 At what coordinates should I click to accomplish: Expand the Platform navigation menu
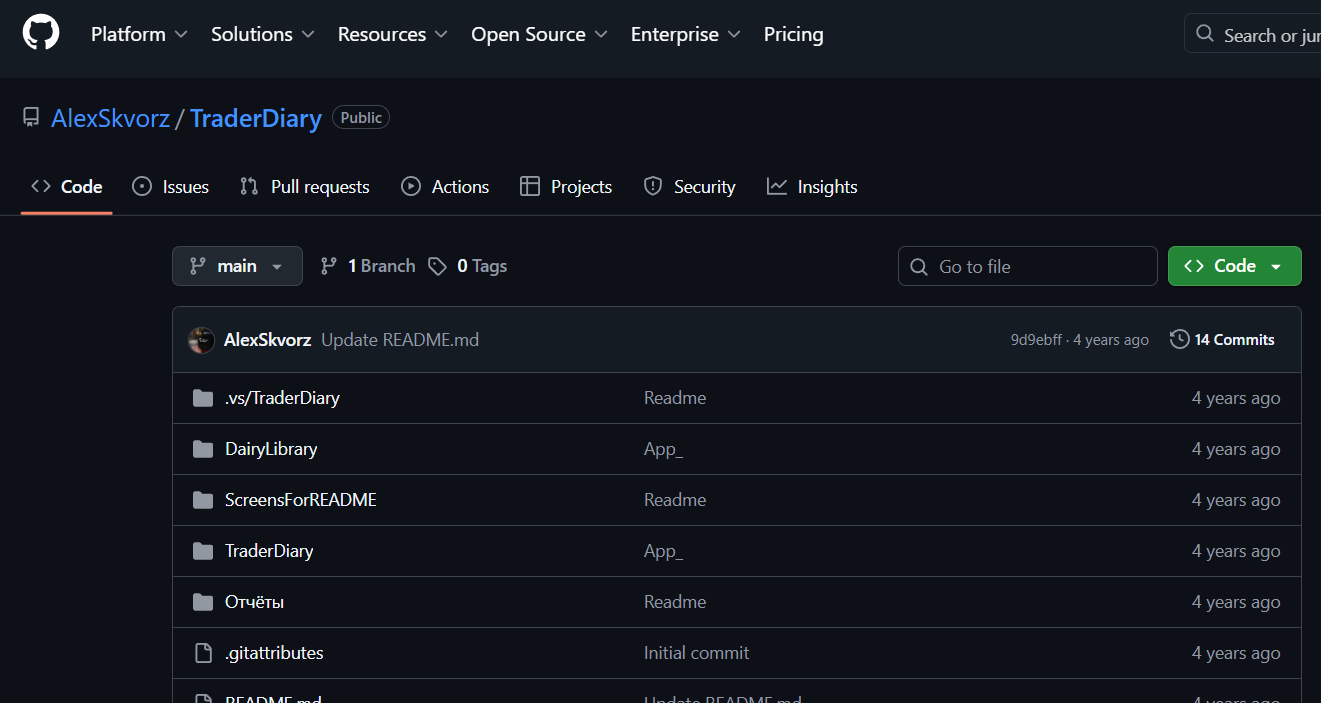(x=139, y=34)
